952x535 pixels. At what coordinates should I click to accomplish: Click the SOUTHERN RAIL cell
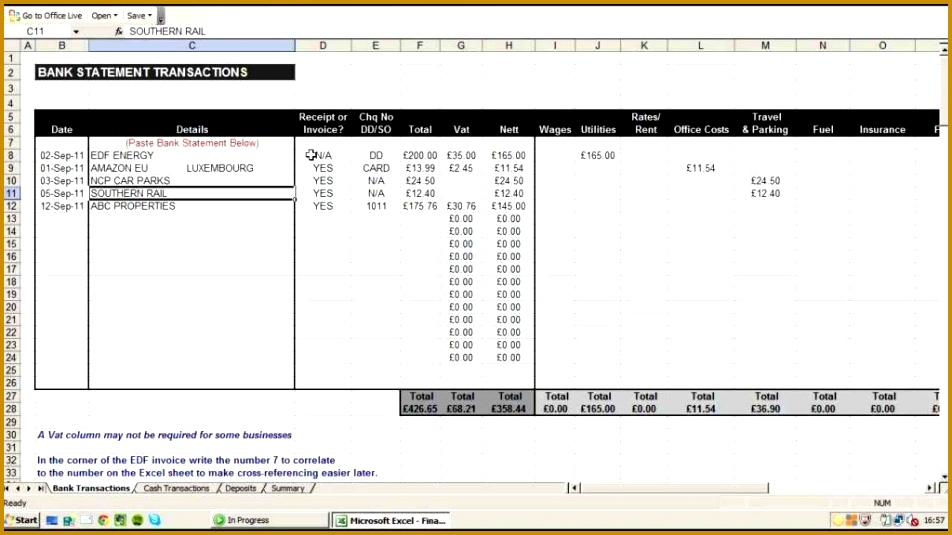192,194
